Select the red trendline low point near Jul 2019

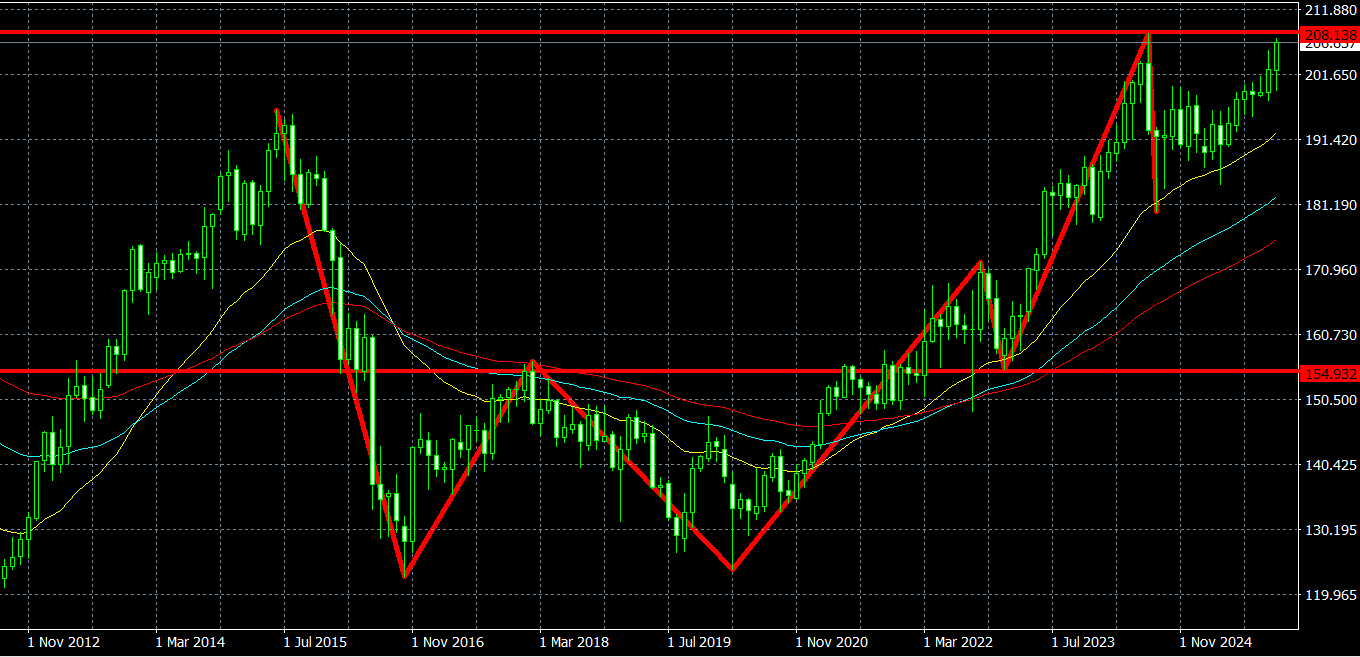[732, 570]
